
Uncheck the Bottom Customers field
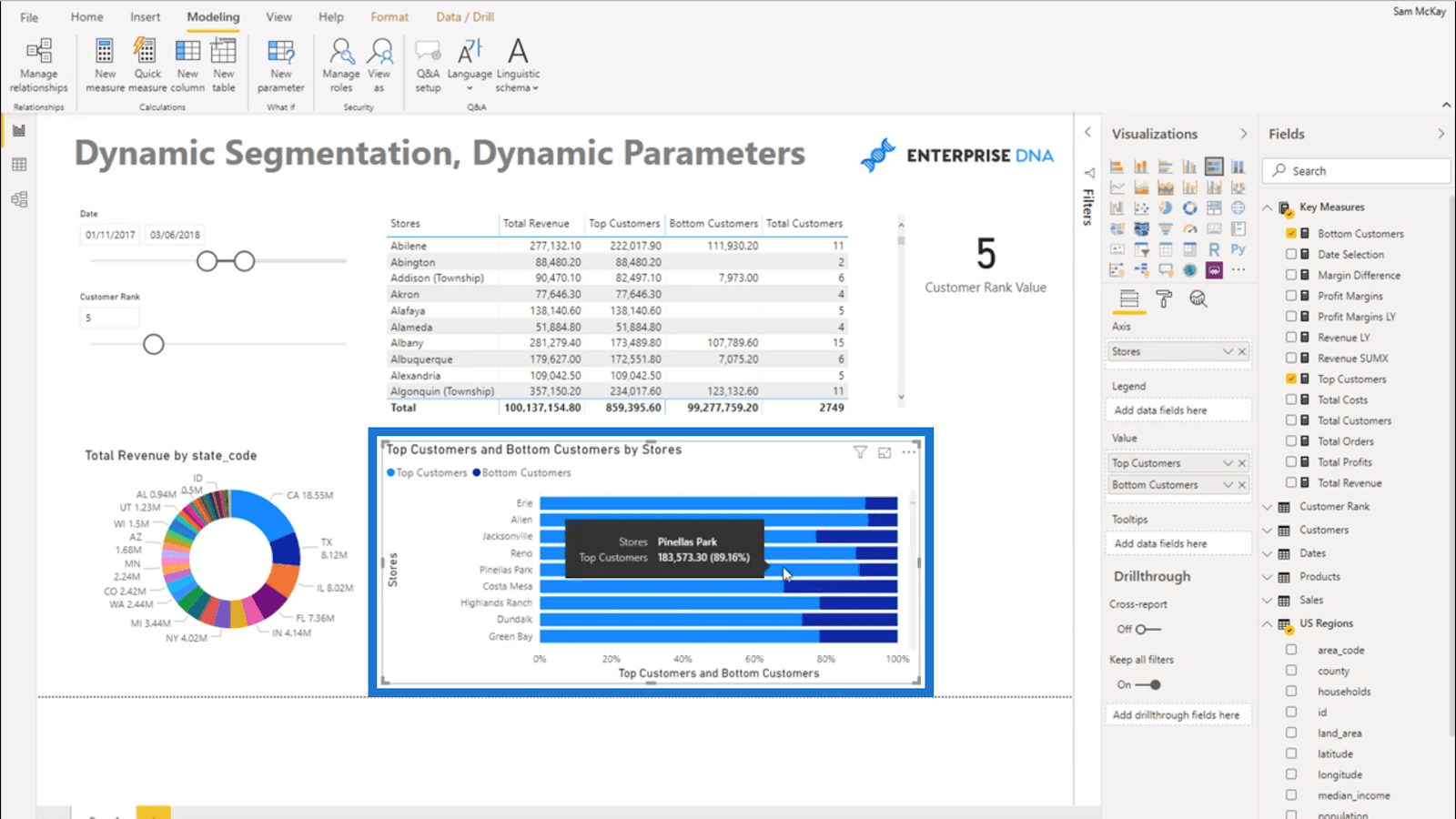point(1291,234)
